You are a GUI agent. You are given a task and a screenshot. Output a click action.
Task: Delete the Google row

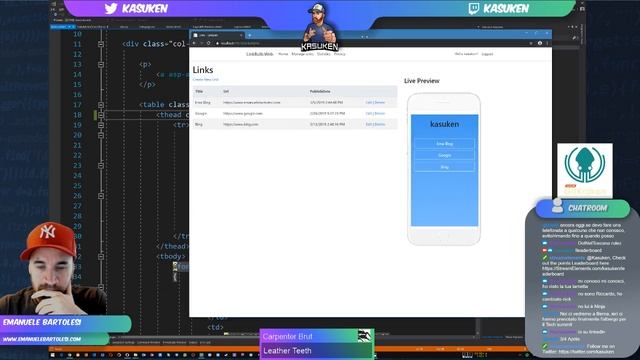380,113
